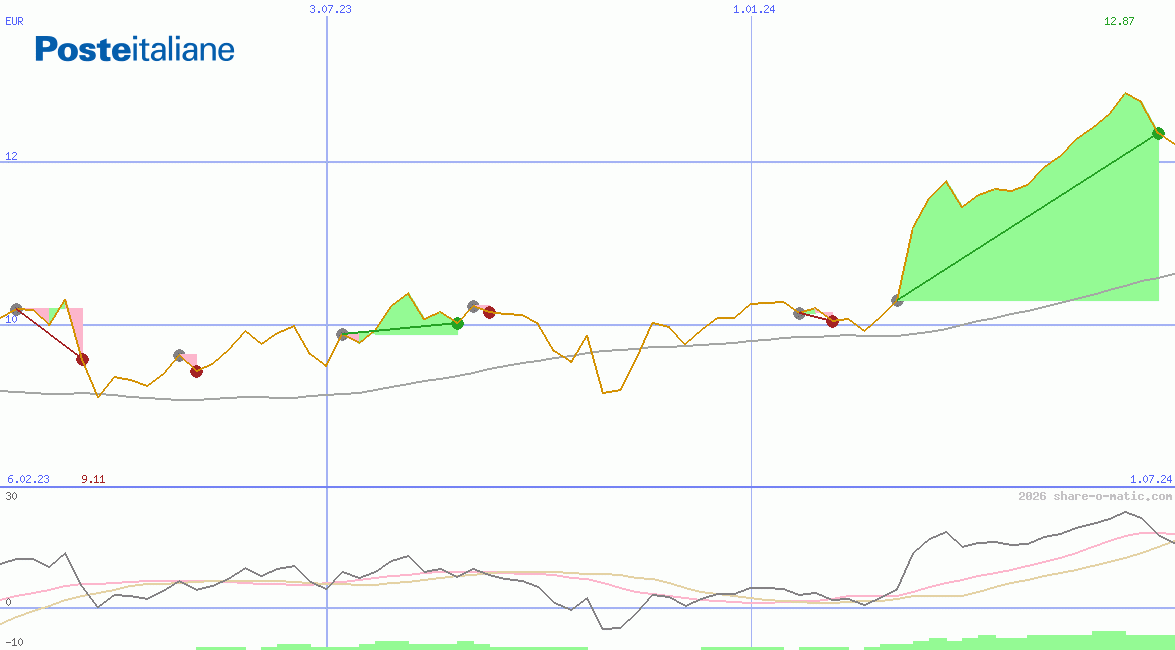
Task: Click the green sell marker ending the large rally
Action: click(x=1158, y=133)
